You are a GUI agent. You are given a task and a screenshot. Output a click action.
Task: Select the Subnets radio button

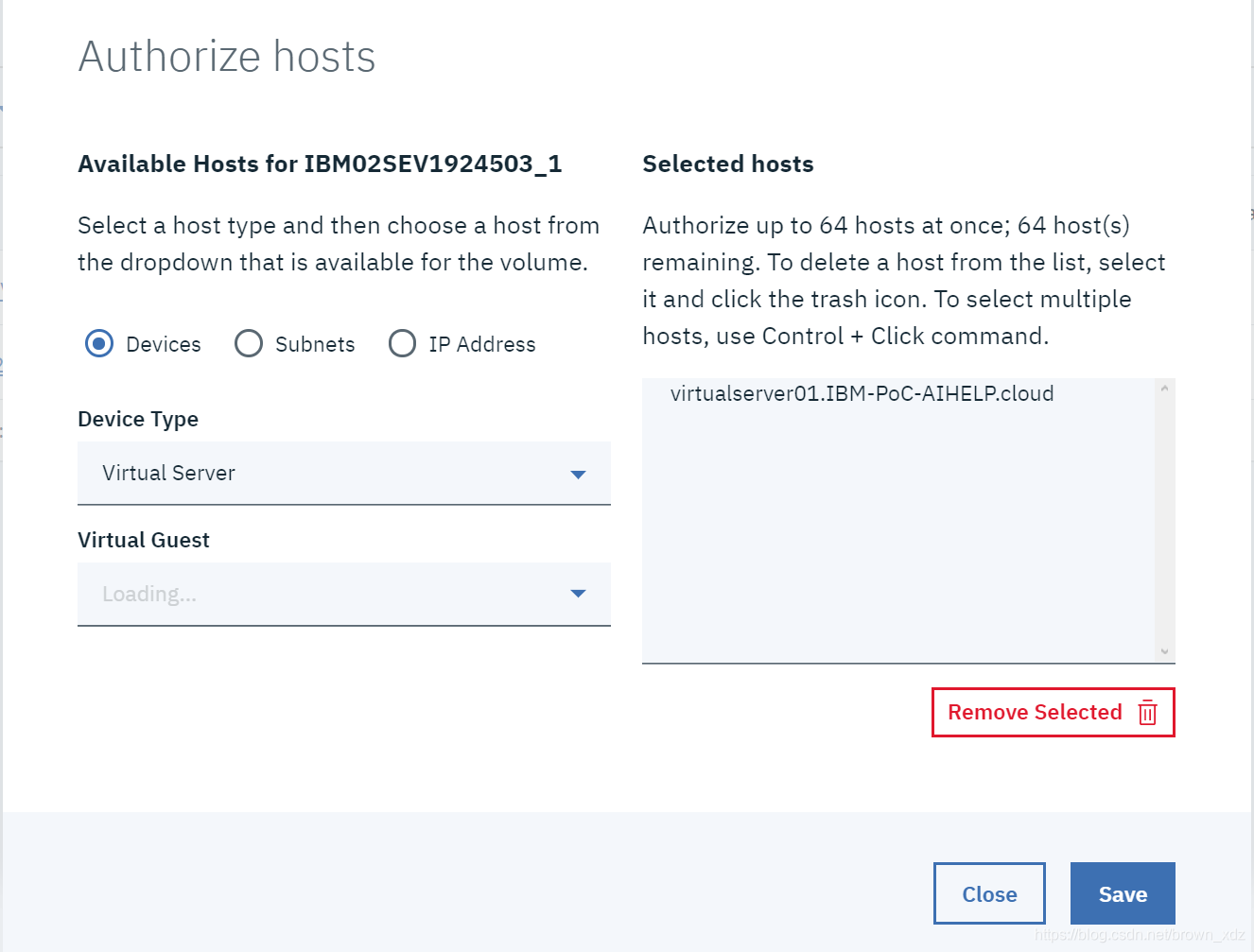[x=249, y=343]
